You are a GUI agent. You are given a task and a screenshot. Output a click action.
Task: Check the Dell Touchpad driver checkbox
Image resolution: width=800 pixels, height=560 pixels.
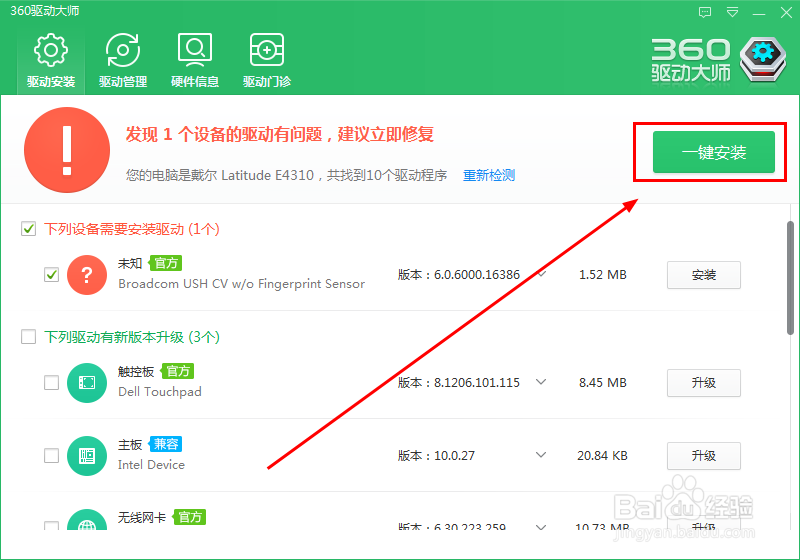[52, 383]
